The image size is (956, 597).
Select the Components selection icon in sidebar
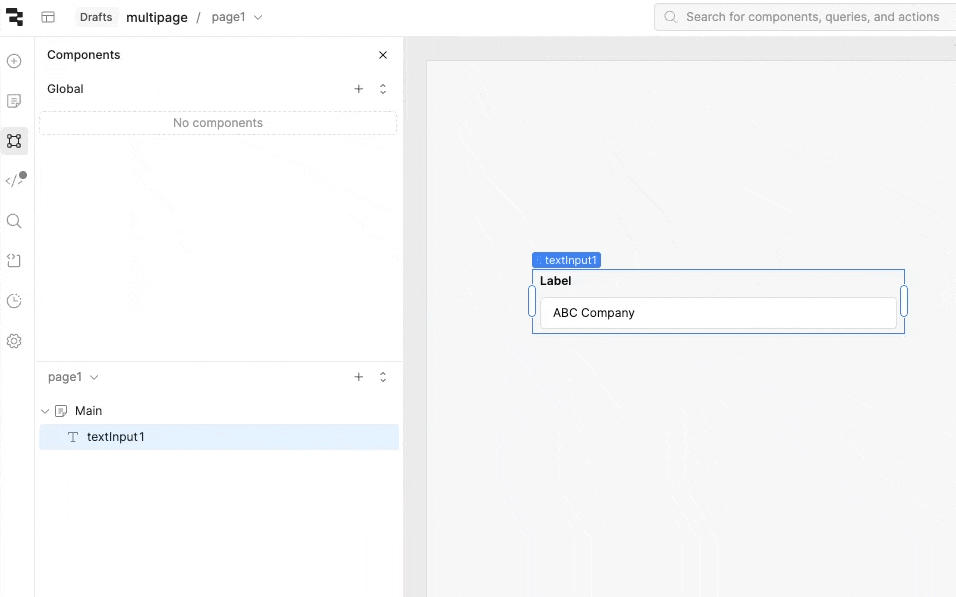[14, 141]
